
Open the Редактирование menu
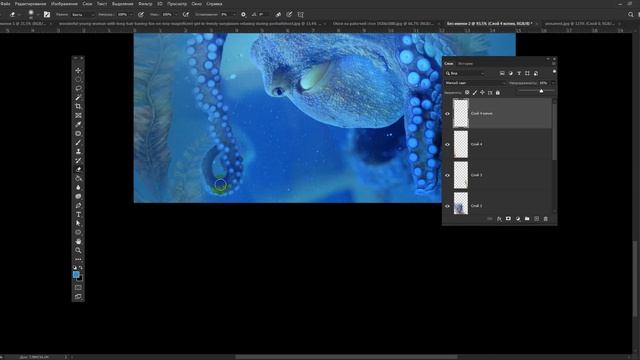tap(30, 4)
